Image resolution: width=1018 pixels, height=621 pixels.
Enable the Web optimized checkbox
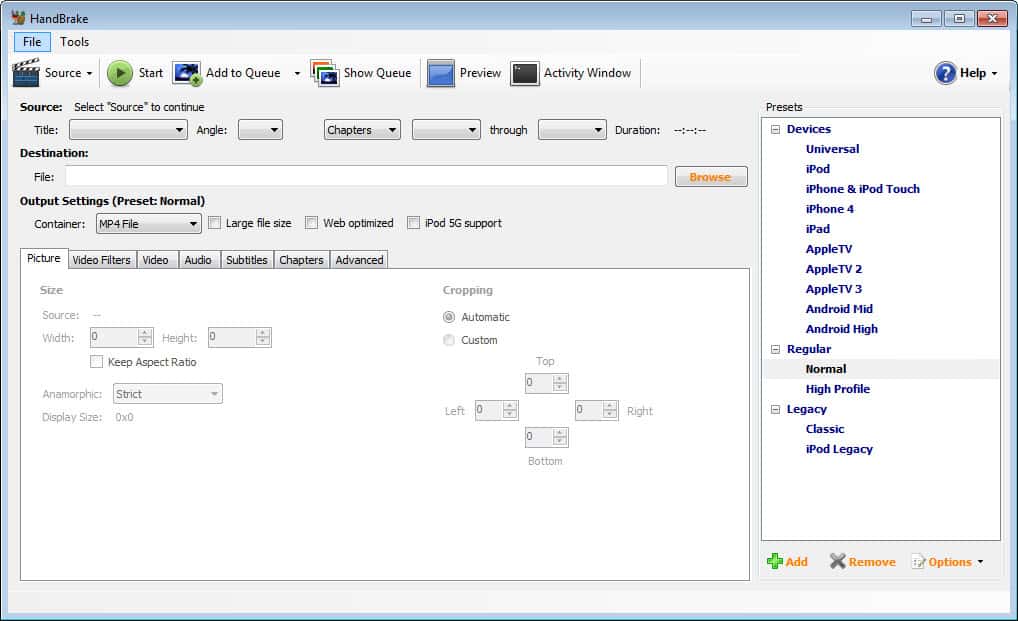pos(312,223)
